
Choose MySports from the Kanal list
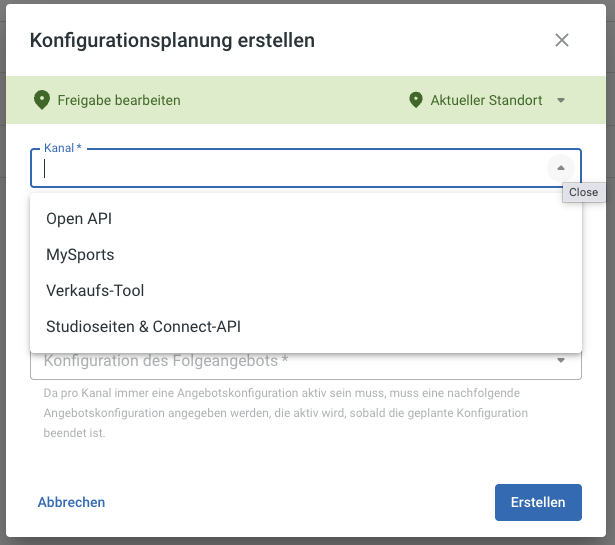[306, 255]
